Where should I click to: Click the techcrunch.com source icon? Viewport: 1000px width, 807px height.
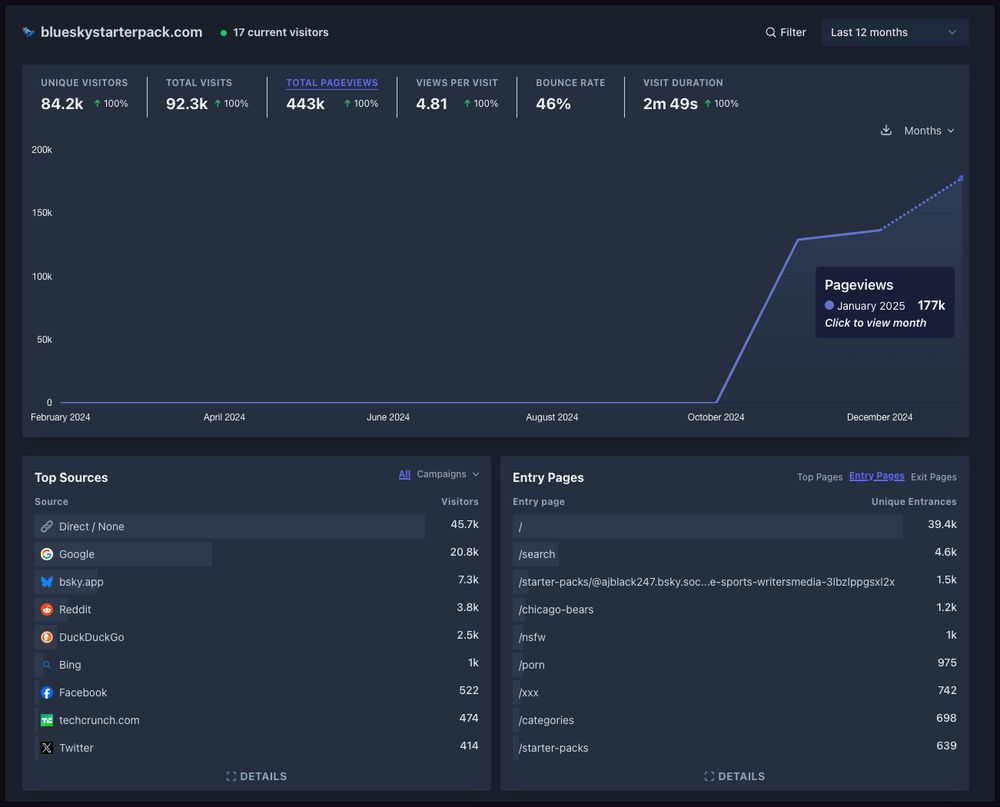click(47, 720)
